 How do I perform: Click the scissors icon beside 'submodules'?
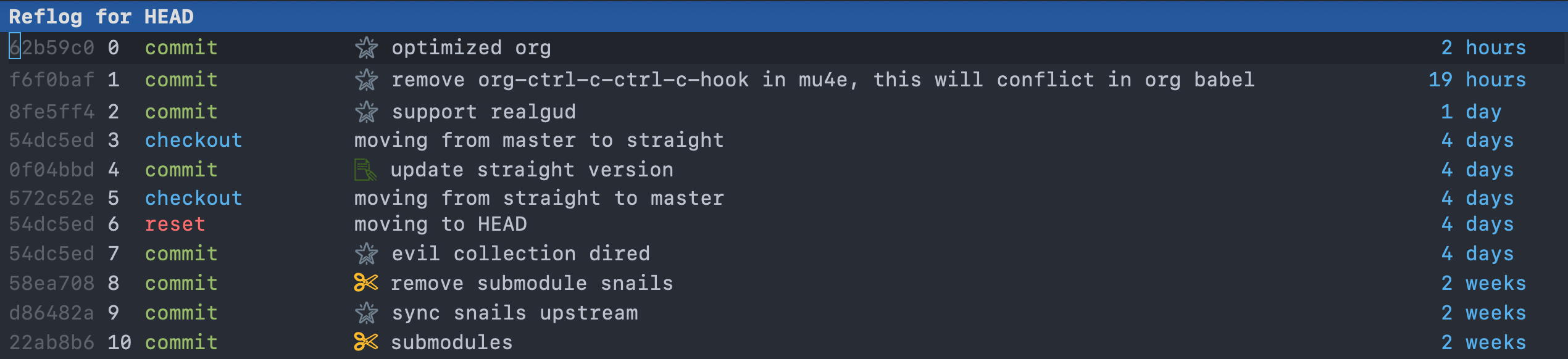click(365, 342)
